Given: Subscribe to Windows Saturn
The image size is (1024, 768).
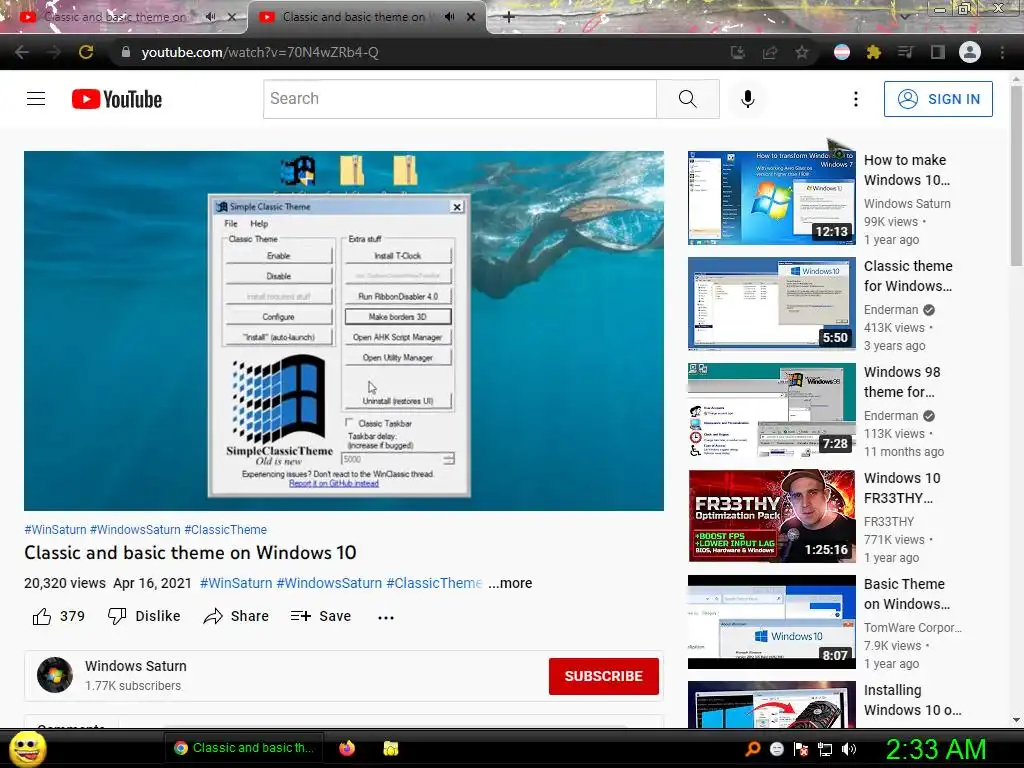Looking at the screenshot, I should click(603, 676).
